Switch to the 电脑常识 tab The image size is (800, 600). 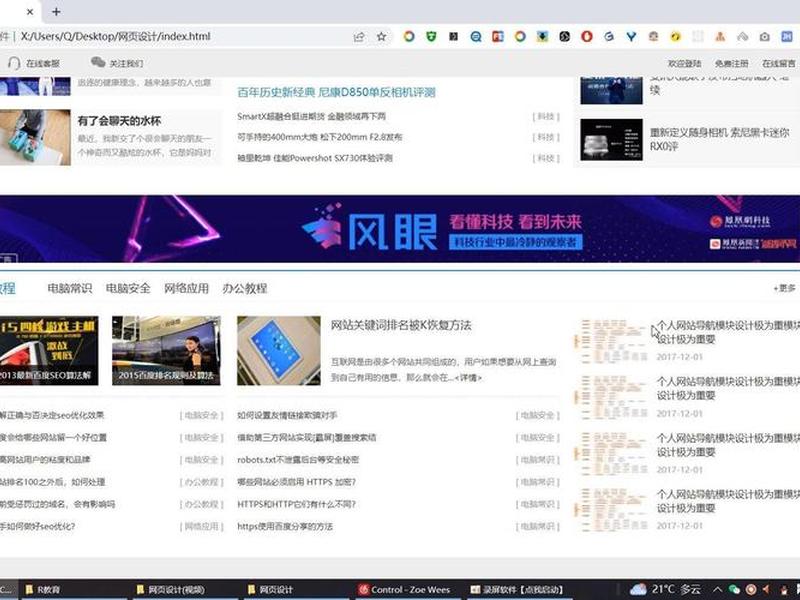point(69,288)
